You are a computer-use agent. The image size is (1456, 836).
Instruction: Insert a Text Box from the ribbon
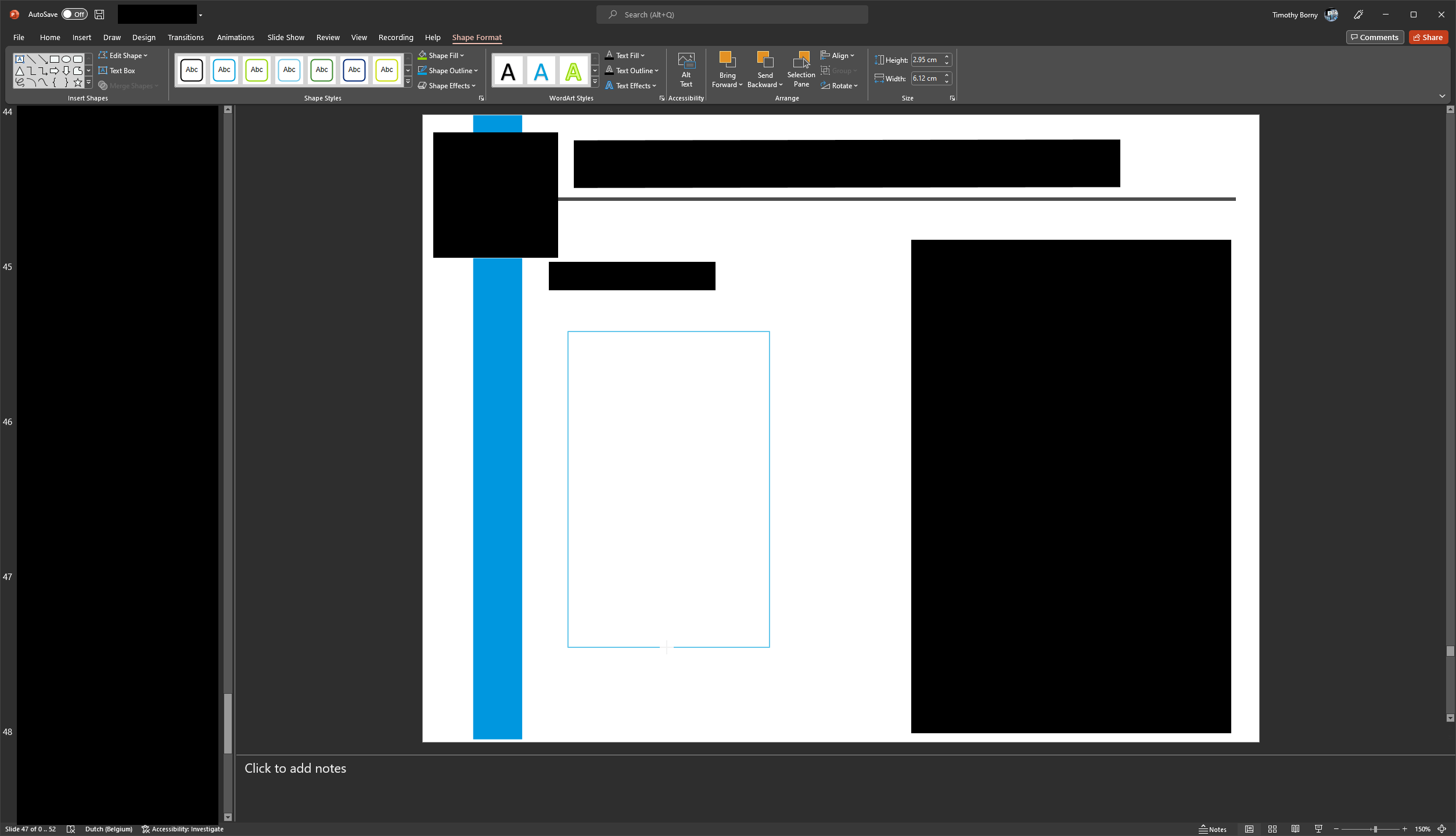tap(117, 71)
